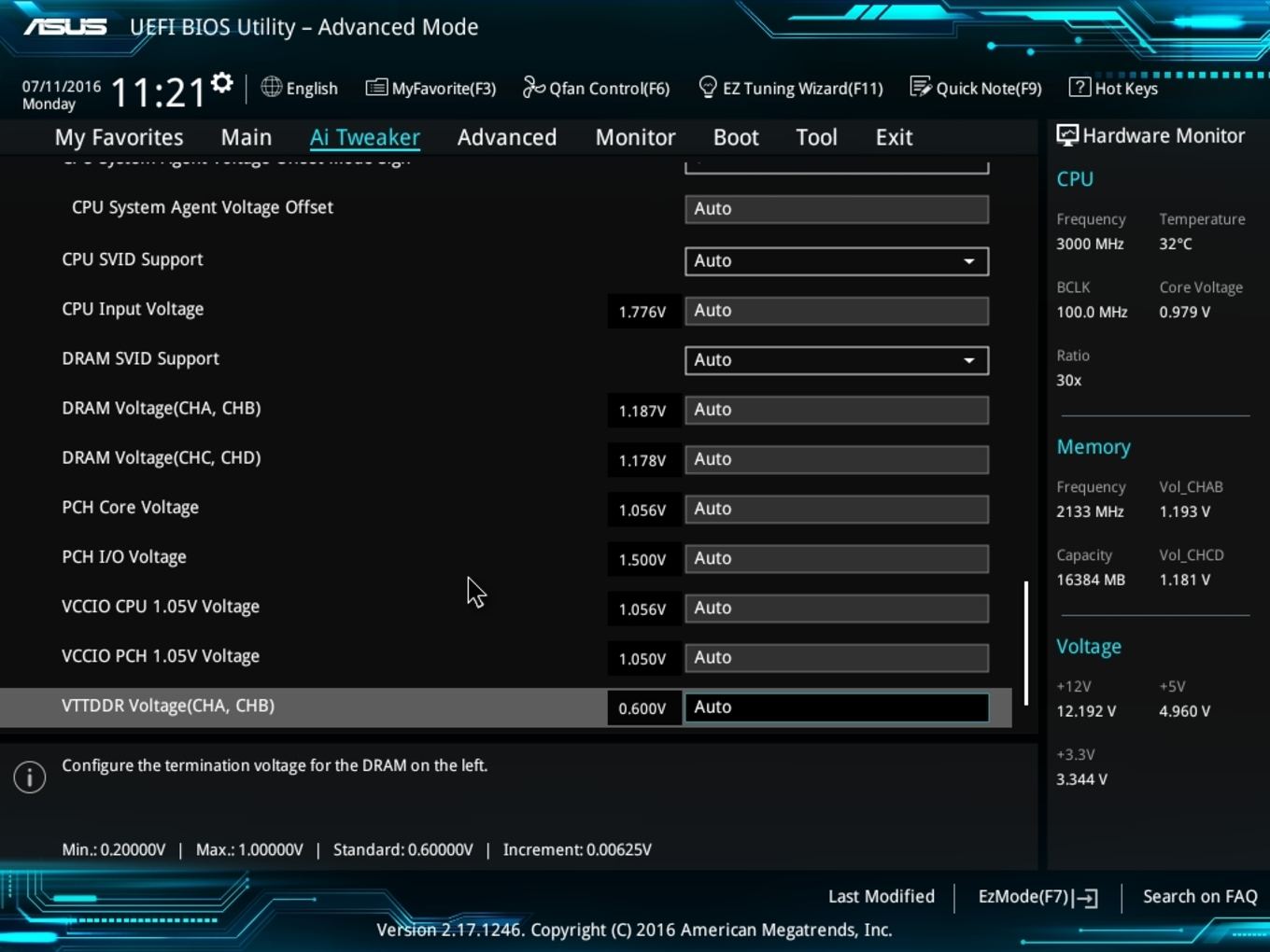This screenshot has width=1270, height=952.
Task: Click VCCIO CPU 1.05V Voltage field
Action: click(837, 608)
